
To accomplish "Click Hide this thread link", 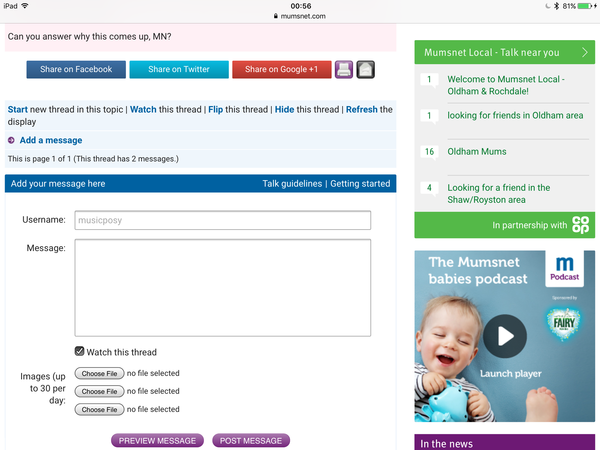I will pyautogui.click(x=284, y=109).
